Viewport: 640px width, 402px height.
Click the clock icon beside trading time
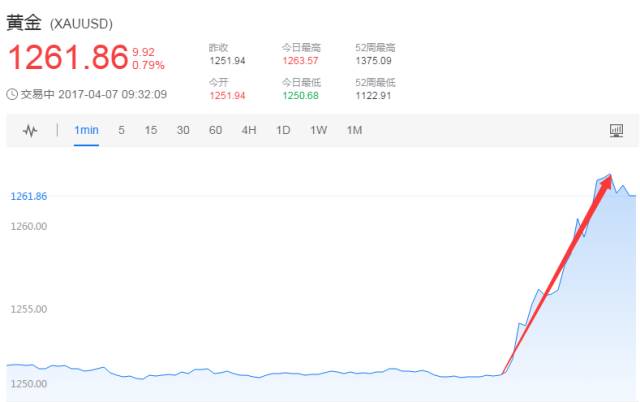pyautogui.click(x=12, y=95)
